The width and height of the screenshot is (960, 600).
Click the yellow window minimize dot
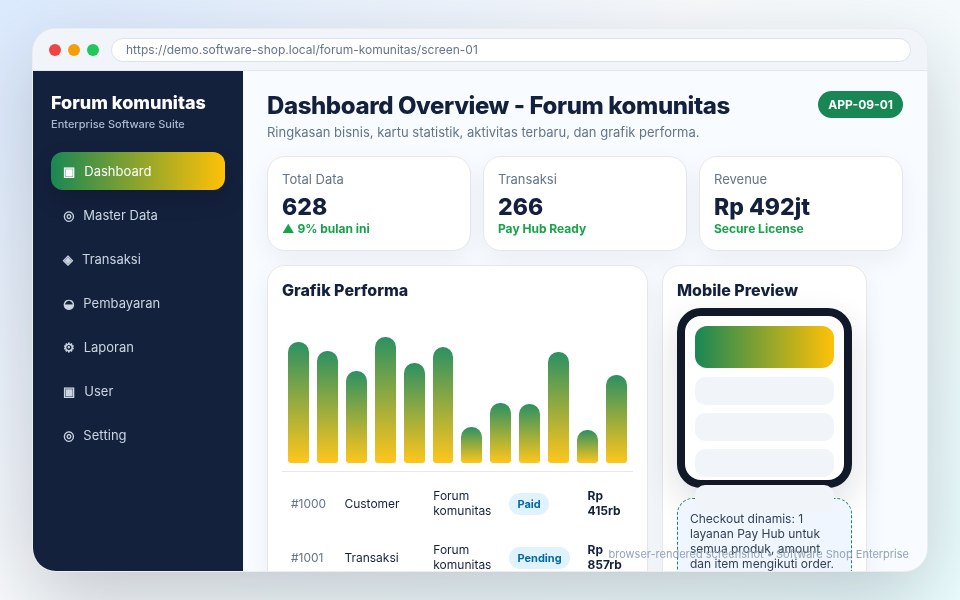pyautogui.click(x=74, y=50)
